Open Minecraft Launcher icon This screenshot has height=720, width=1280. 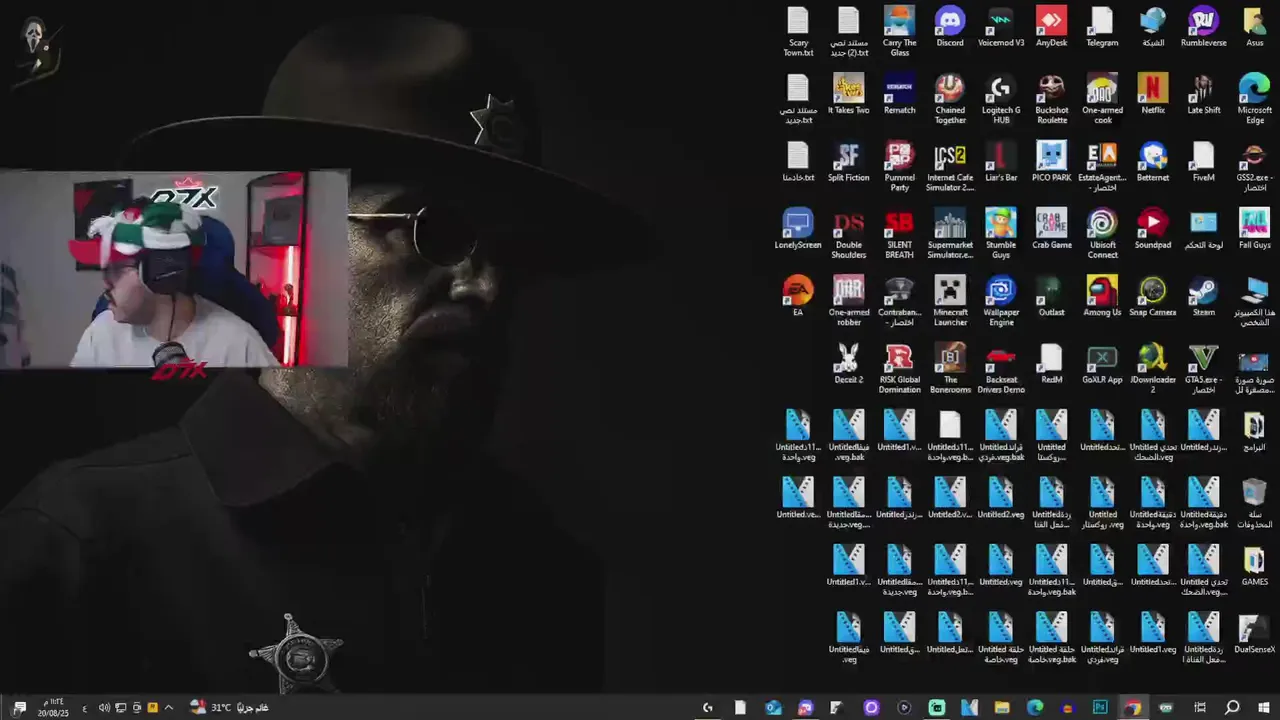pyautogui.click(x=950, y=300)
